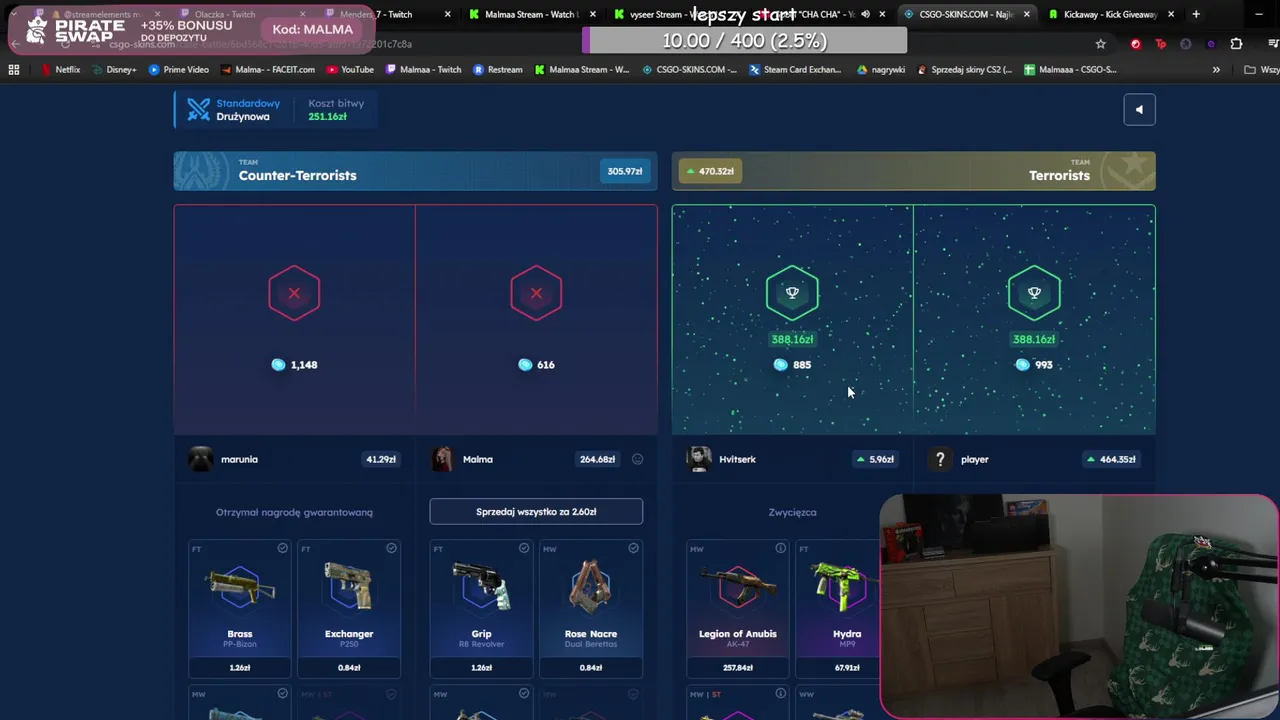
Task: Open nagrywki bookmark
Action: point(881,70)
